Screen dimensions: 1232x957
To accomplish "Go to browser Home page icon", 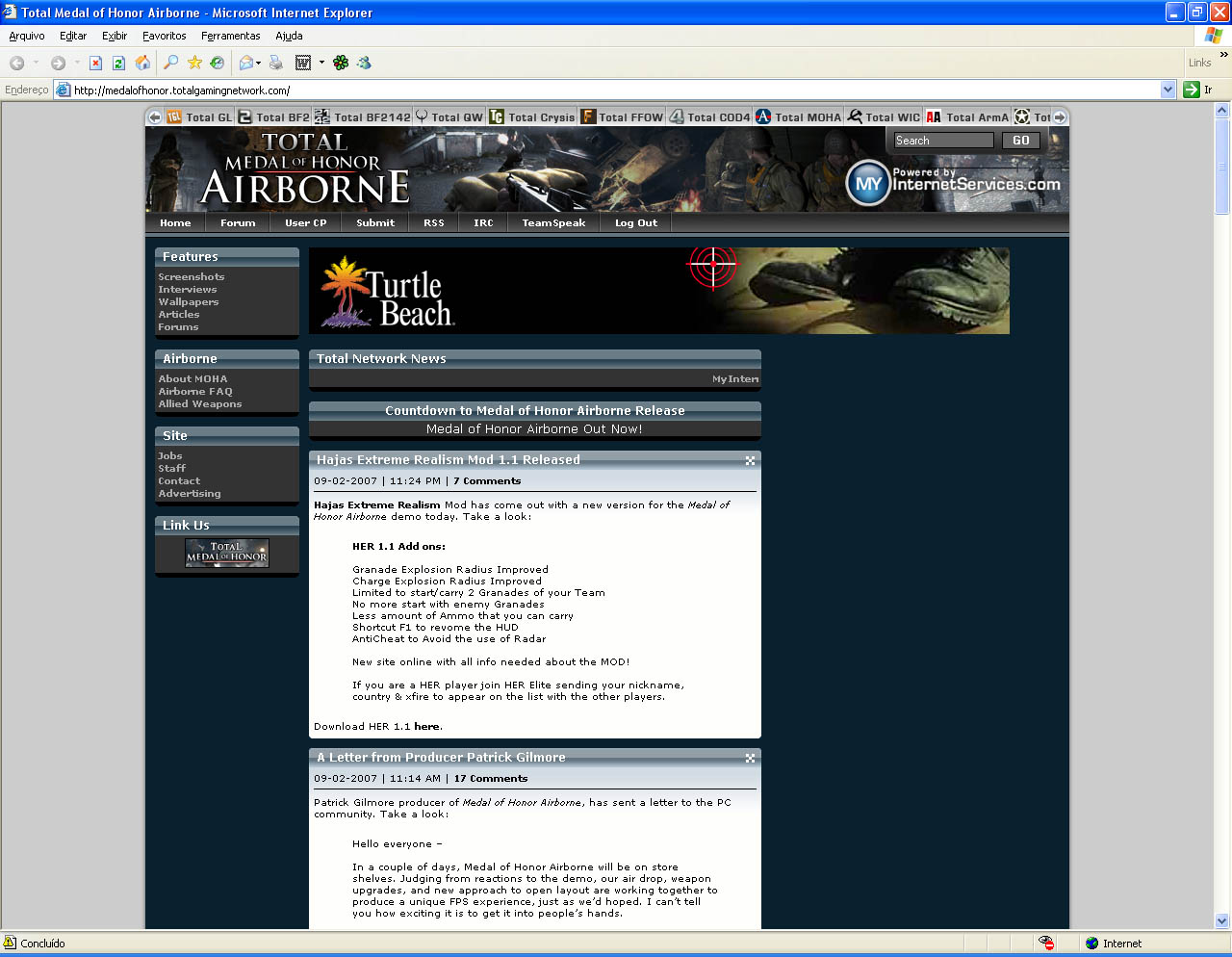I will [142, 64].
